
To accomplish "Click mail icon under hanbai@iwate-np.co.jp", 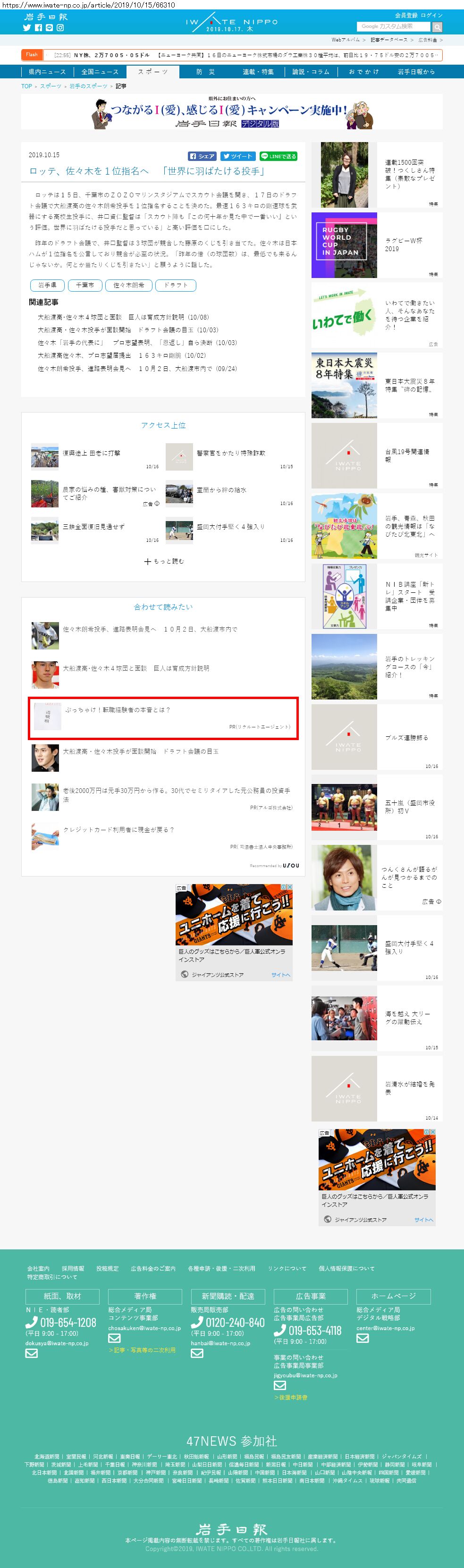I will tap(197, 1353).
